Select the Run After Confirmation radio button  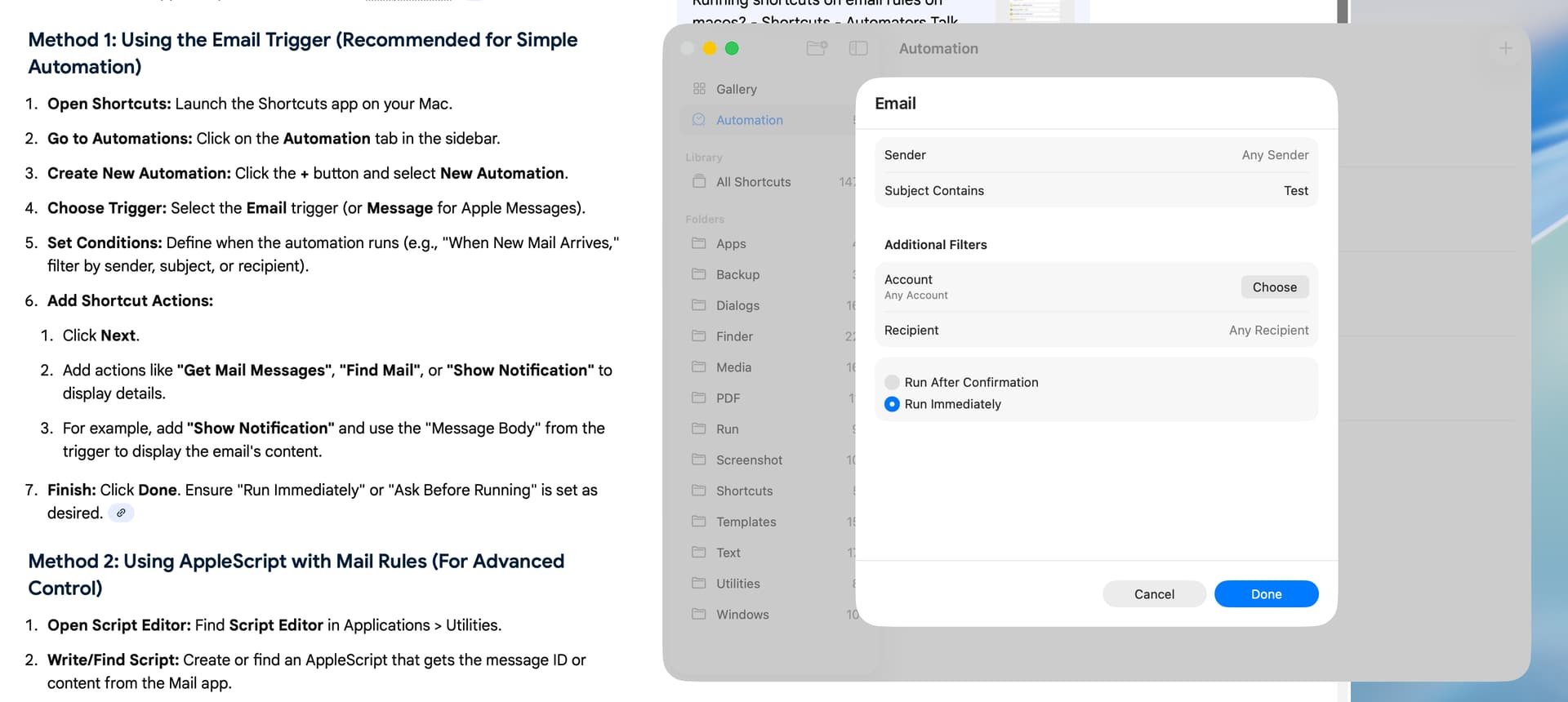point(892,382)
